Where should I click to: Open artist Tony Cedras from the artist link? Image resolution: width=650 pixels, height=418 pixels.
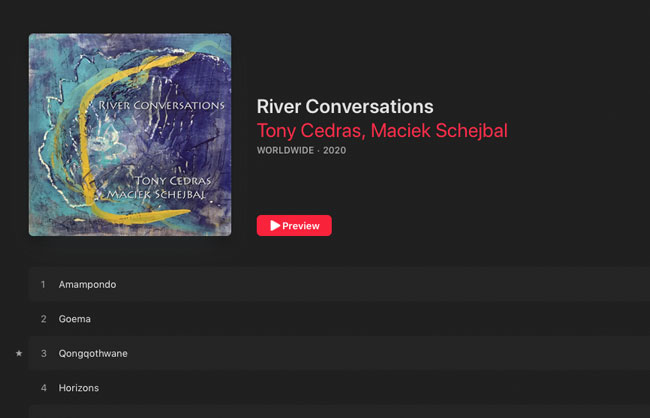click(307, 131)
